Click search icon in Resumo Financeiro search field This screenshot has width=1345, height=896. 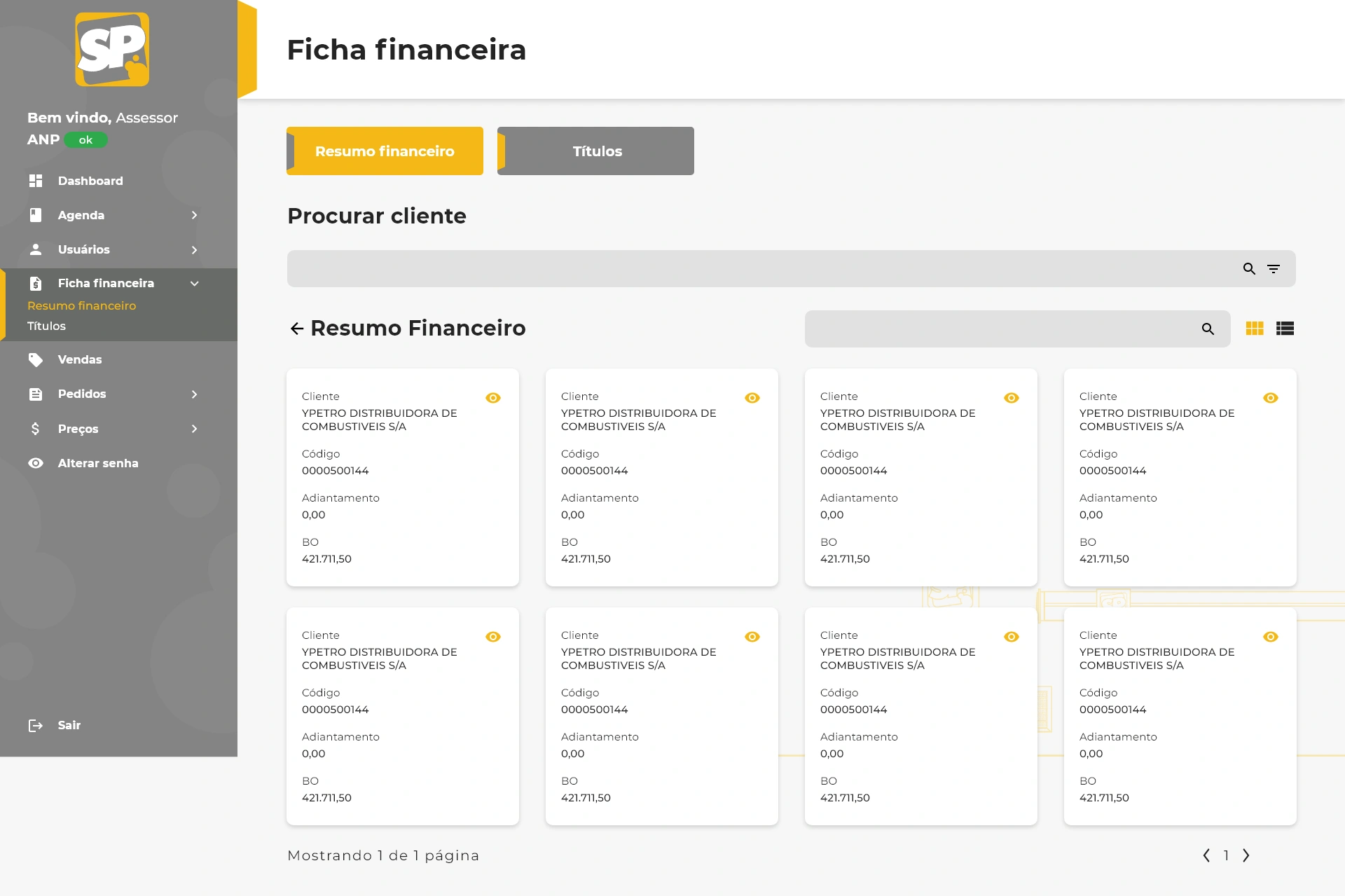click(1208, 329)
